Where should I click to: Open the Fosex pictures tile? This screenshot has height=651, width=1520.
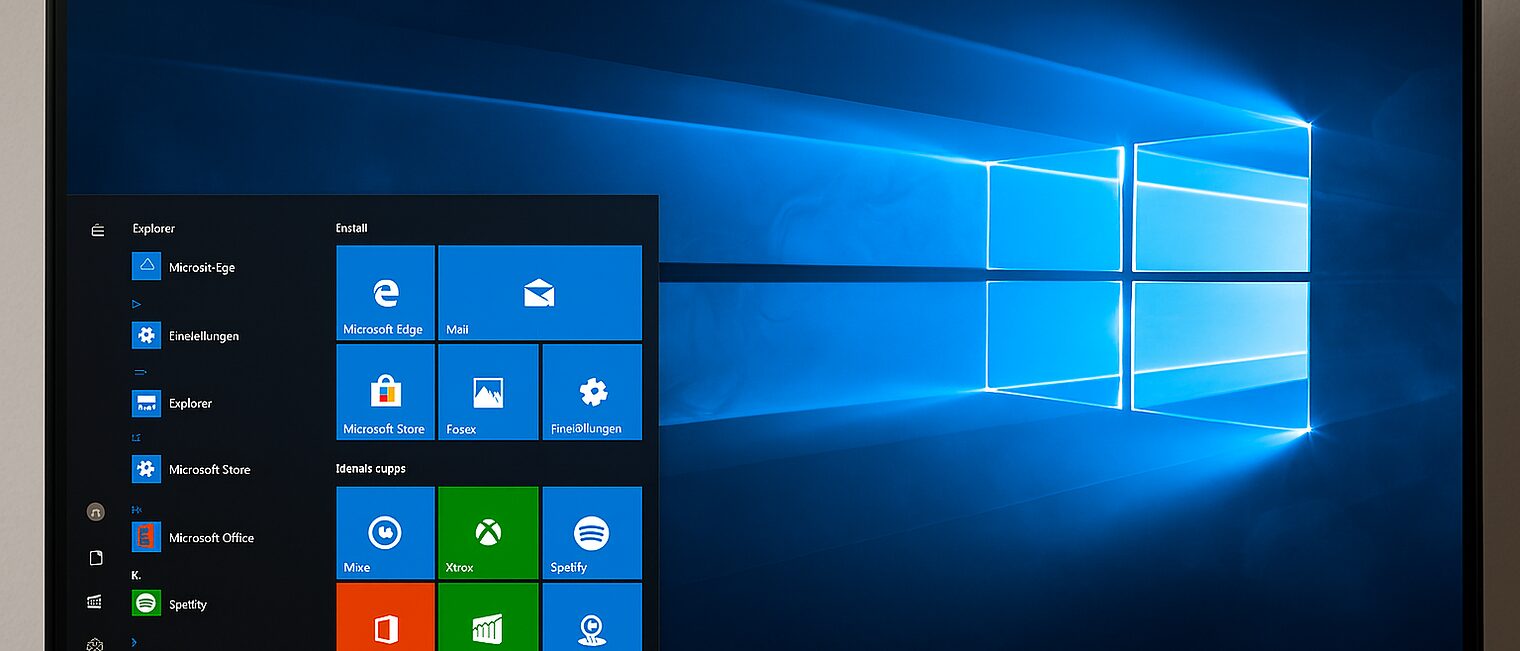[x=488, y=392]
